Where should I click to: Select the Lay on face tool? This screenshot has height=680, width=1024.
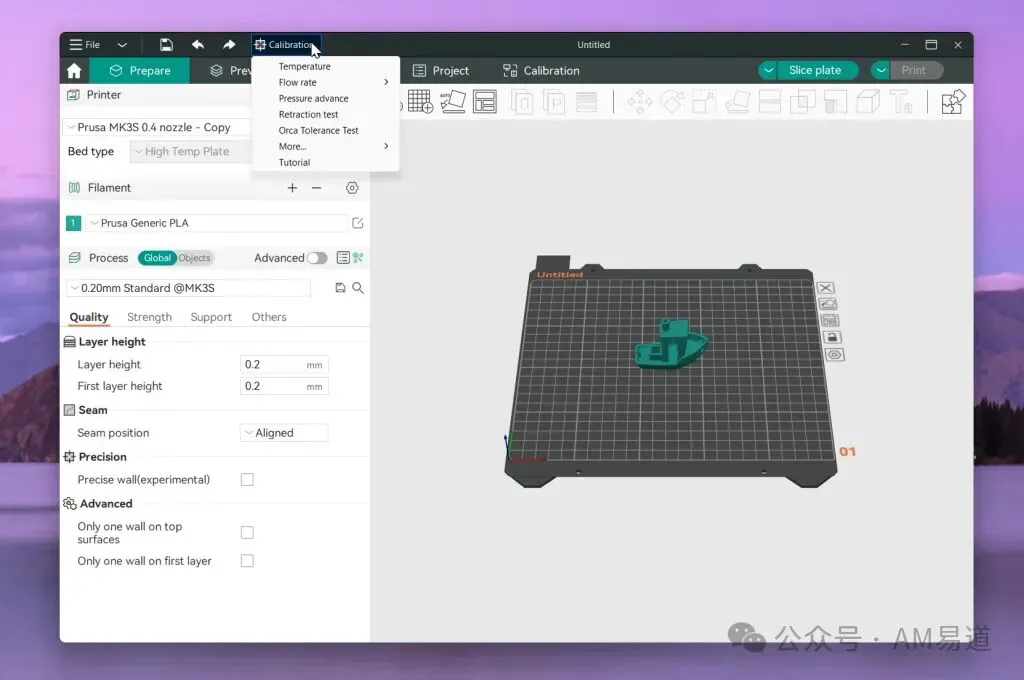pyautogui.click(x=737, y=103)
